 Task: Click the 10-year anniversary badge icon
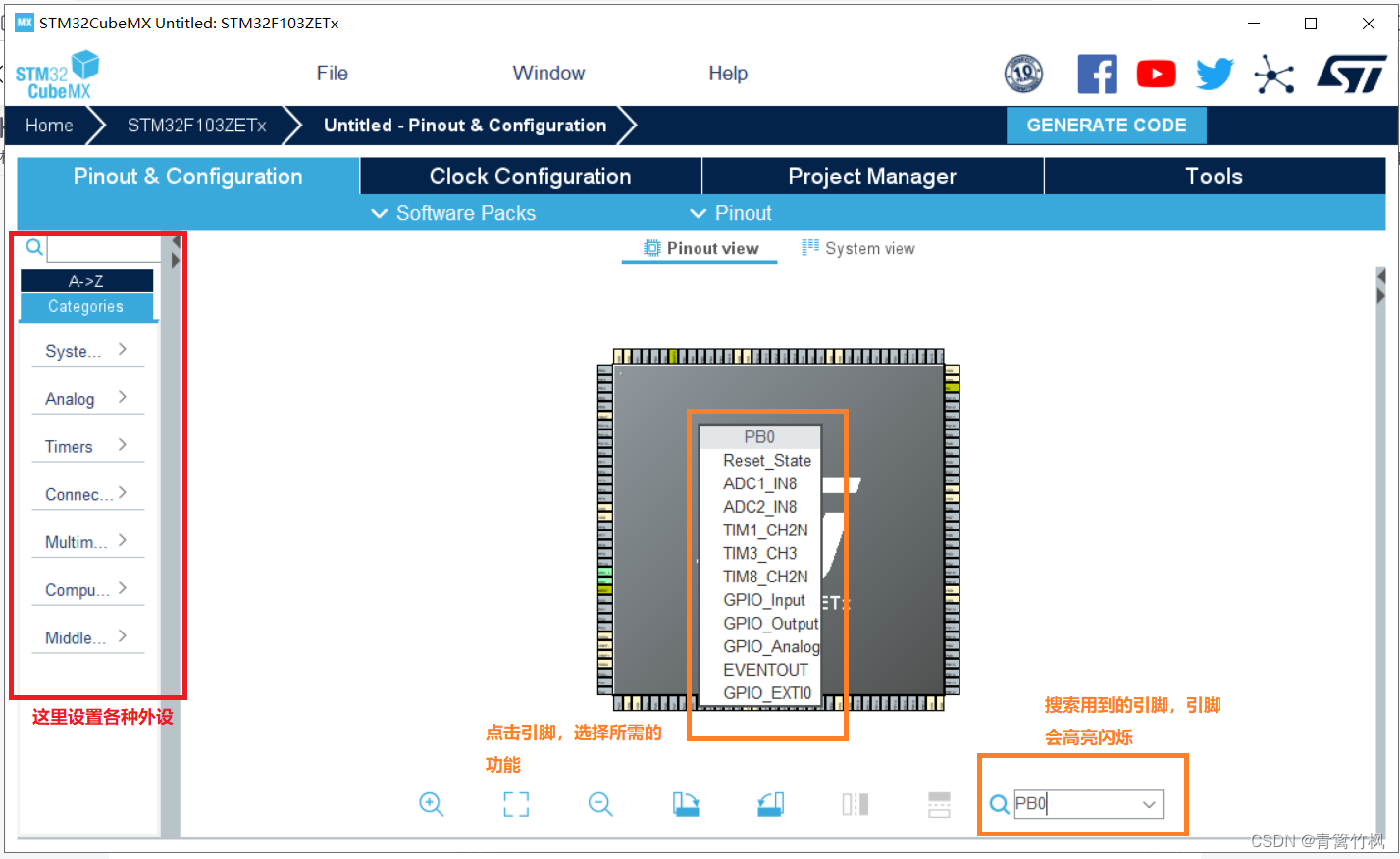pos(1023,74)
